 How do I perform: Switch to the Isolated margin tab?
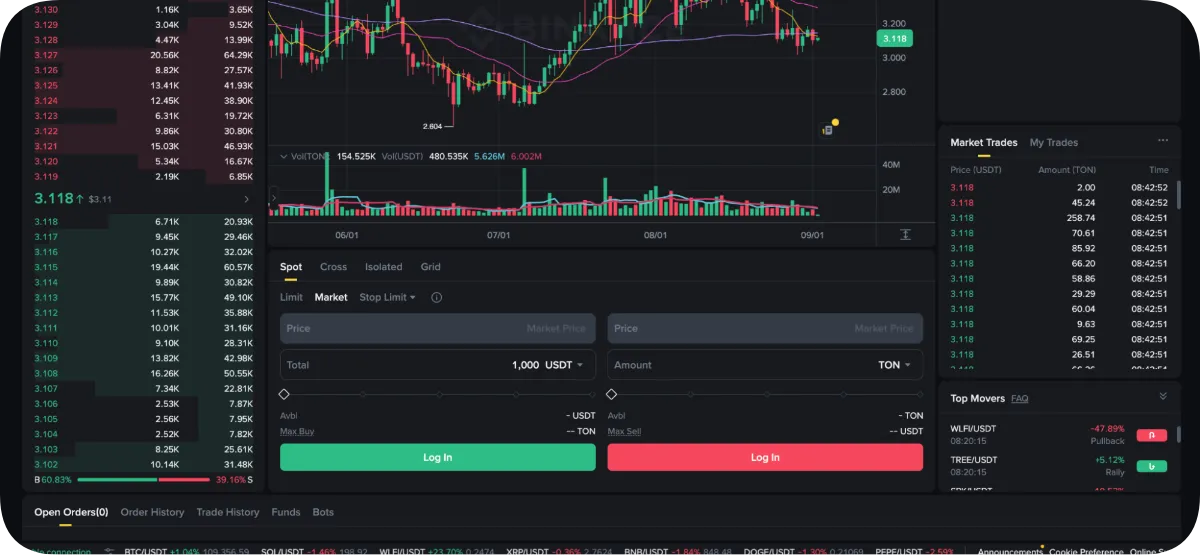click(x=383, y=267)
